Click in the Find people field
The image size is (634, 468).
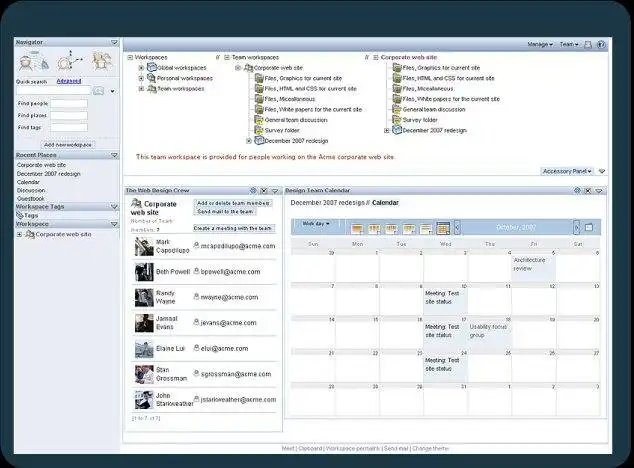point(69,104)
